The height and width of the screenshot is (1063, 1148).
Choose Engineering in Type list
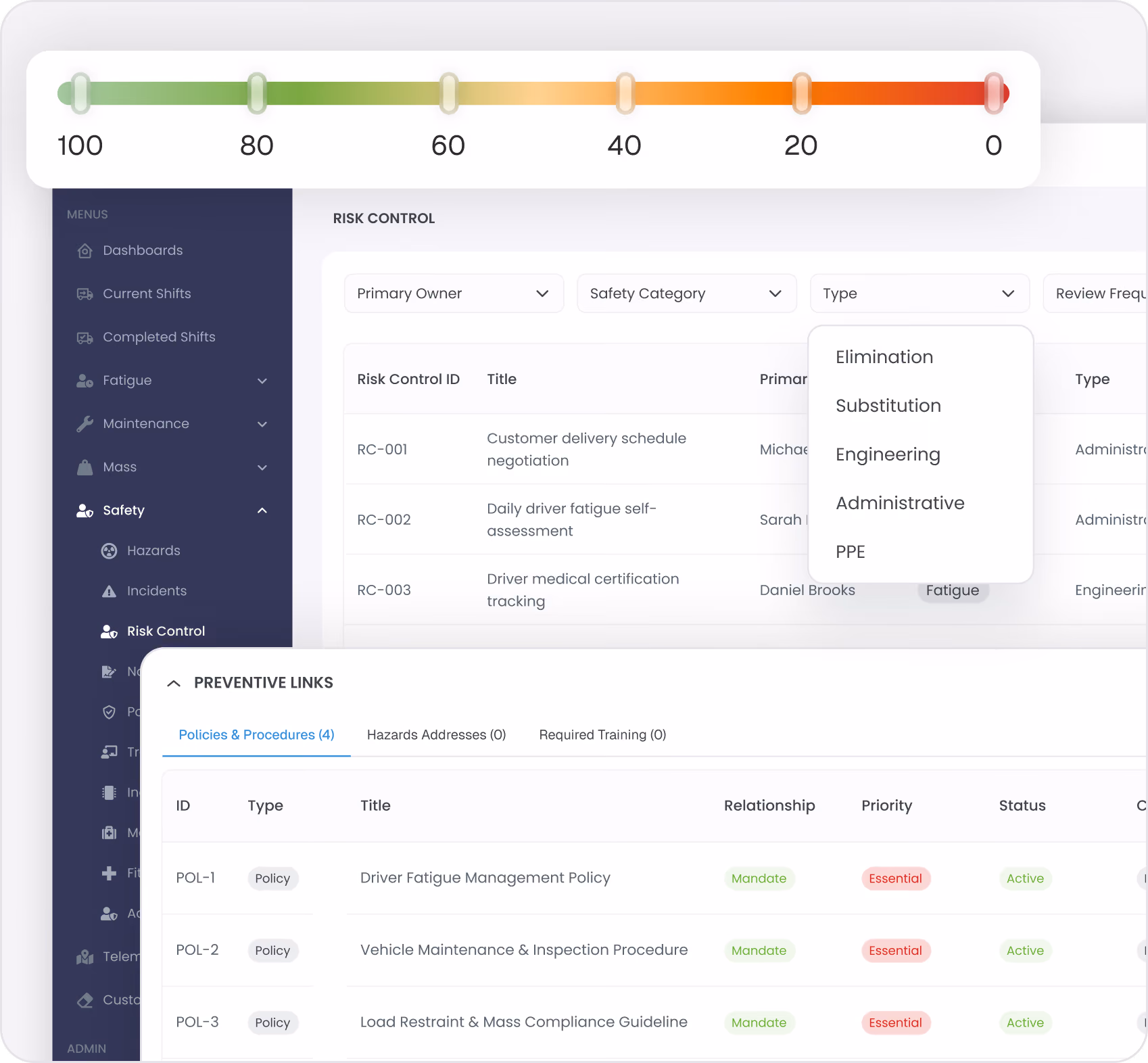tap(888, 454)
